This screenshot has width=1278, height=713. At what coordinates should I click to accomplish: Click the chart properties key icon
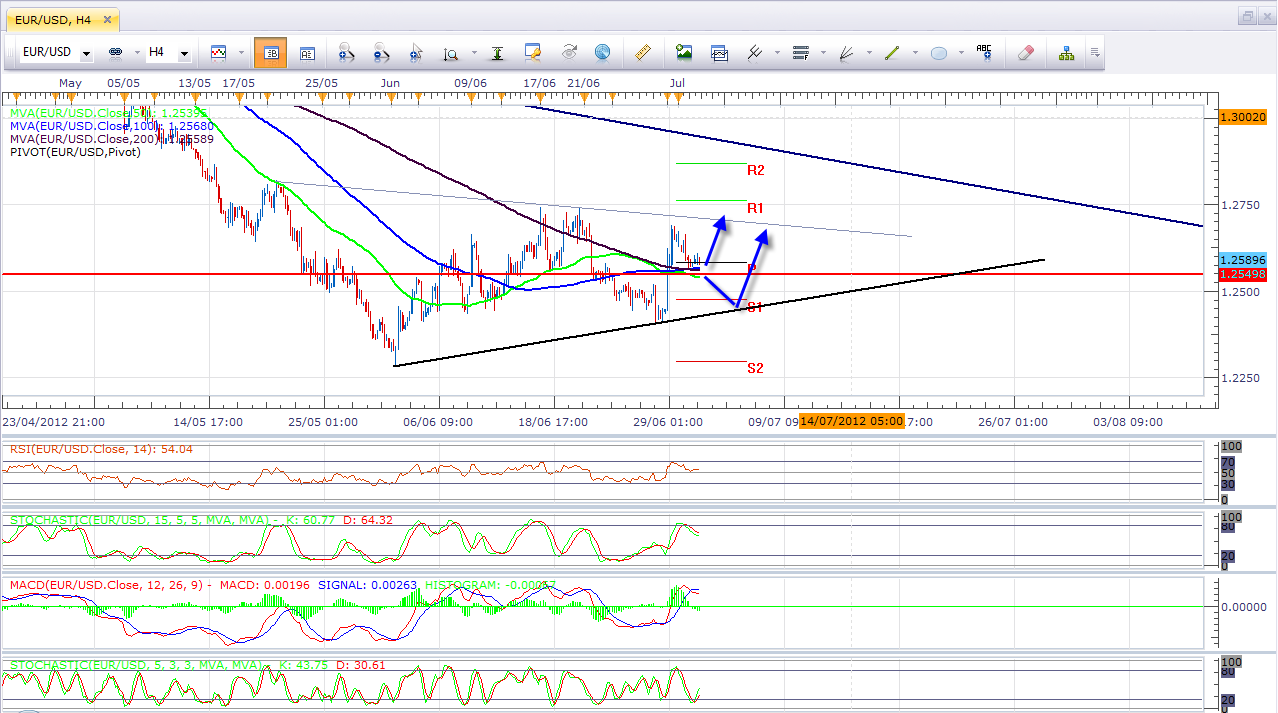(533, 52)
